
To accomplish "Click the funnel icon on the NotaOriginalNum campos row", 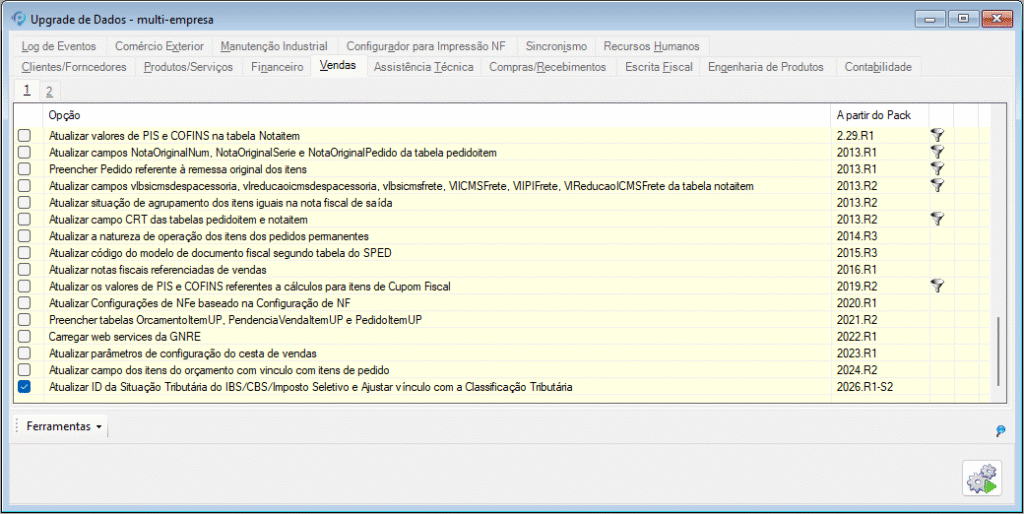I will point(937,151).
